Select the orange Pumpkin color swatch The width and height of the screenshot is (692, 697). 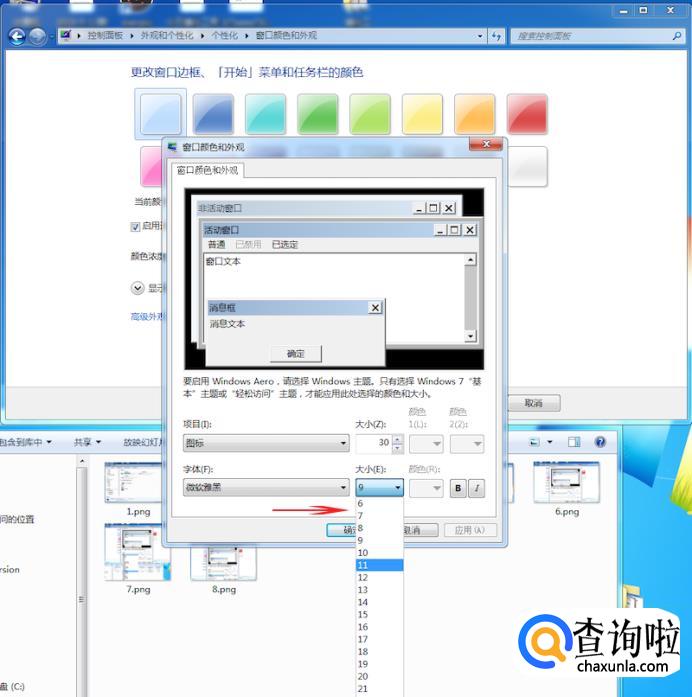(474, 114)
